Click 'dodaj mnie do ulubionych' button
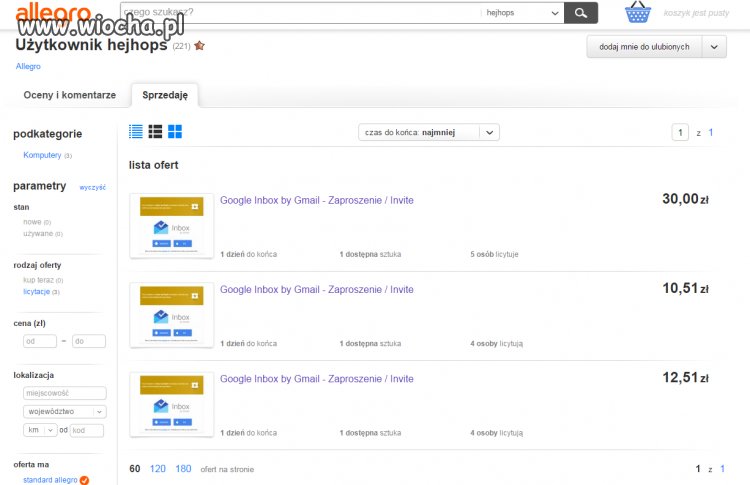The image size is (750, 485). coord(644,47)
